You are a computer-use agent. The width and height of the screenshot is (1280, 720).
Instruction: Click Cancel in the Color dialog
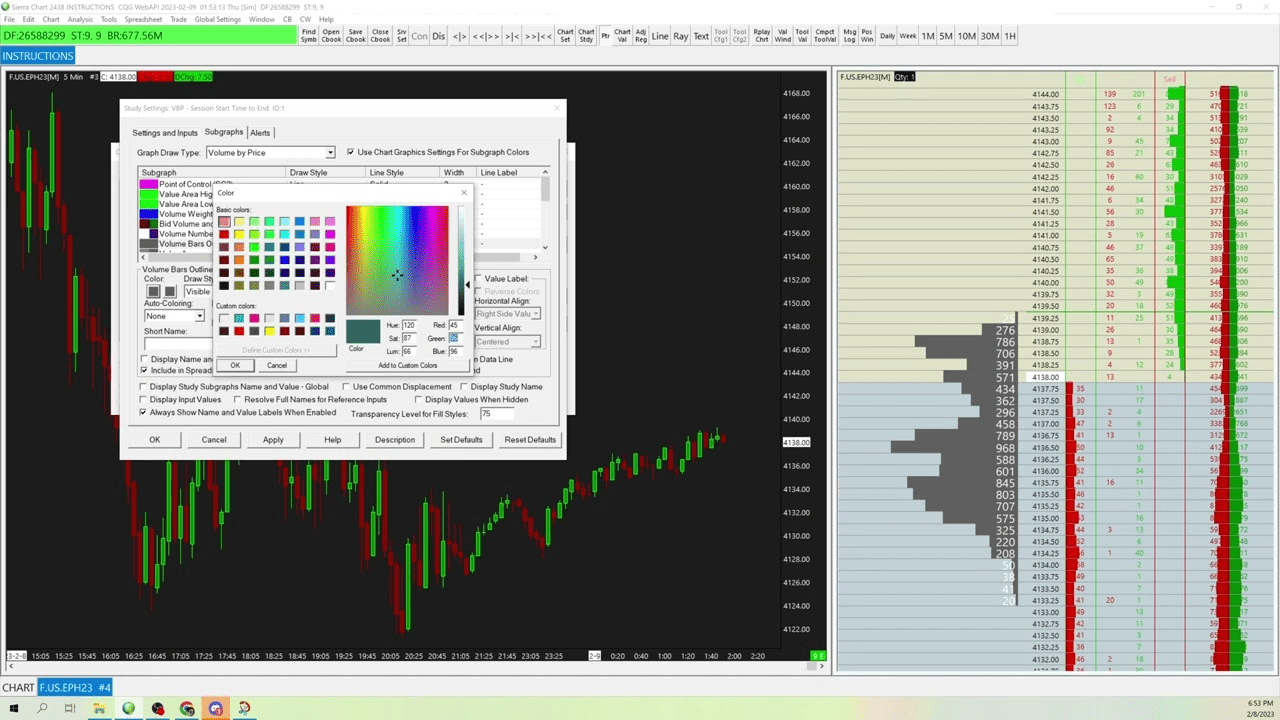coord(277,365)
